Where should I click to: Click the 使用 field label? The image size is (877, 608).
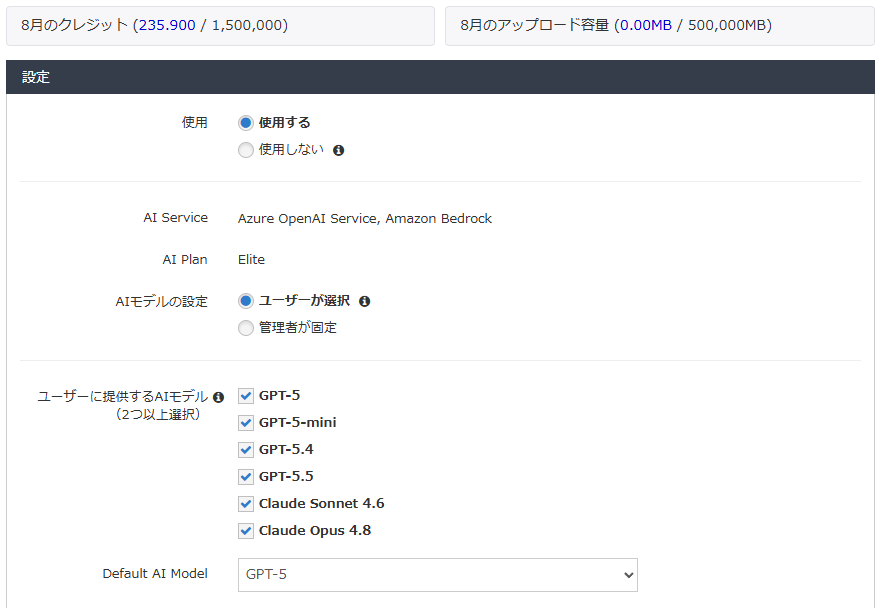pyautogui.click(x=195, y=122)
